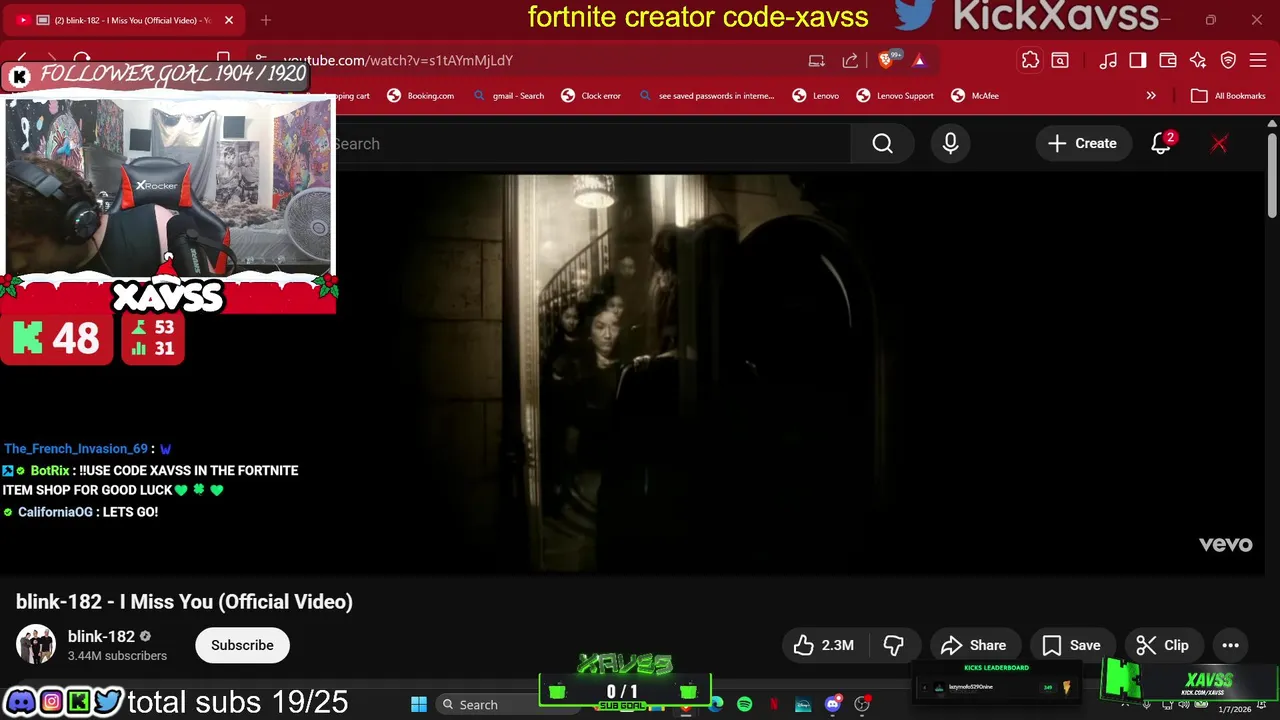Open All Bookmarks folder

pyautogui.click(x=1228, y=96)
